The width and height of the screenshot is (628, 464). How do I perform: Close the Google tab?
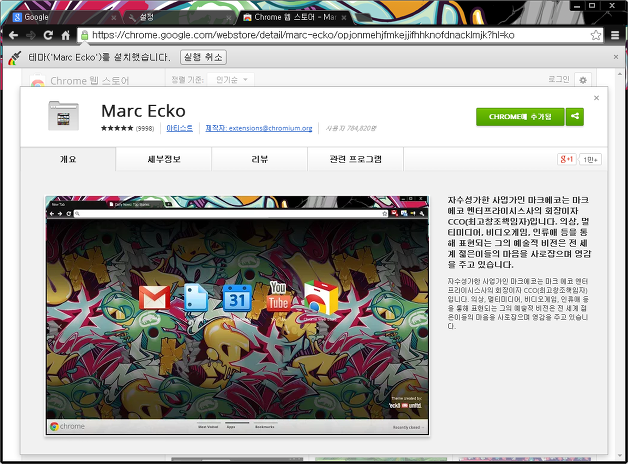click(x=114, y=18)
